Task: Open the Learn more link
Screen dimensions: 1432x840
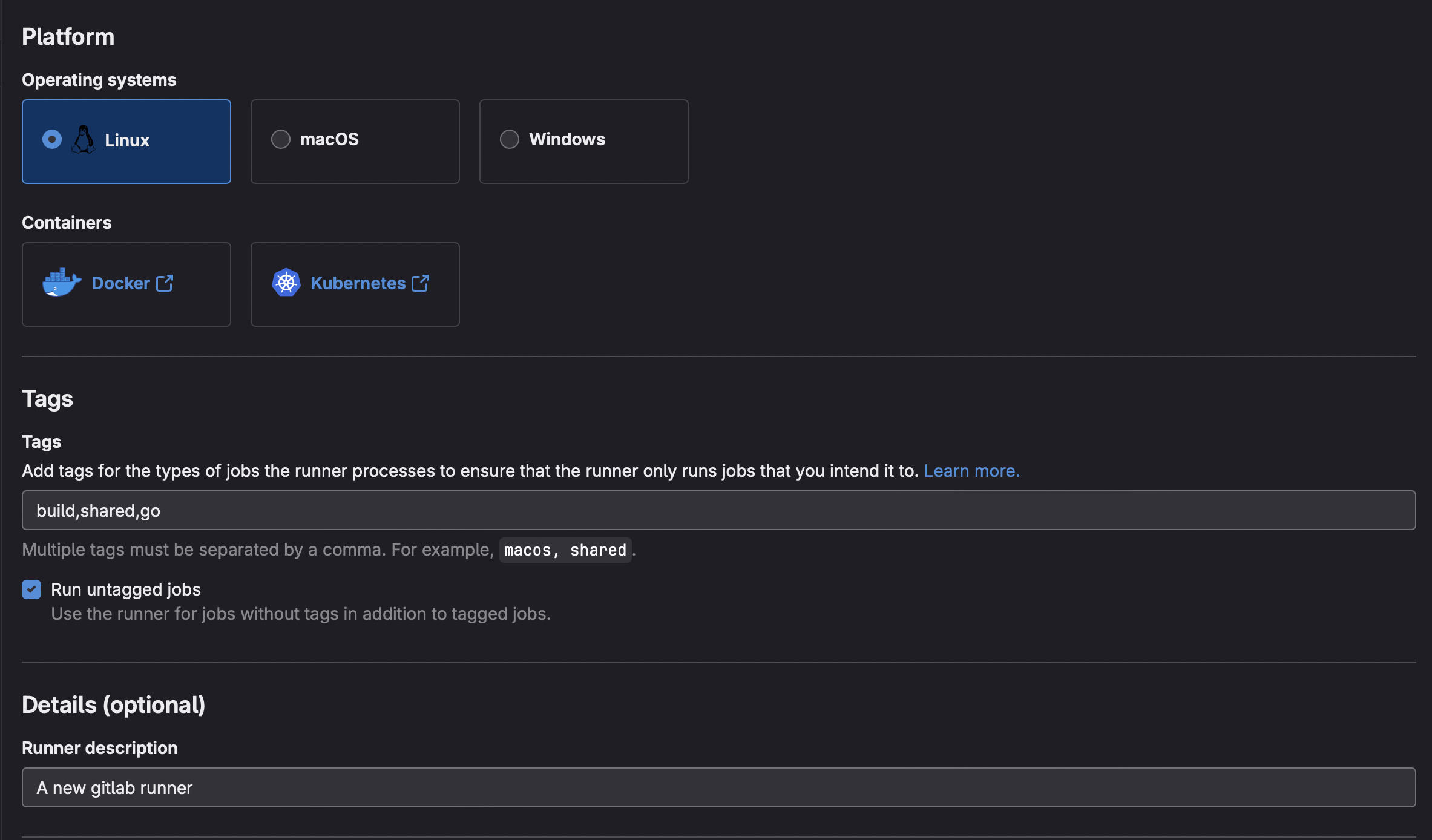Action: [971, 471]
